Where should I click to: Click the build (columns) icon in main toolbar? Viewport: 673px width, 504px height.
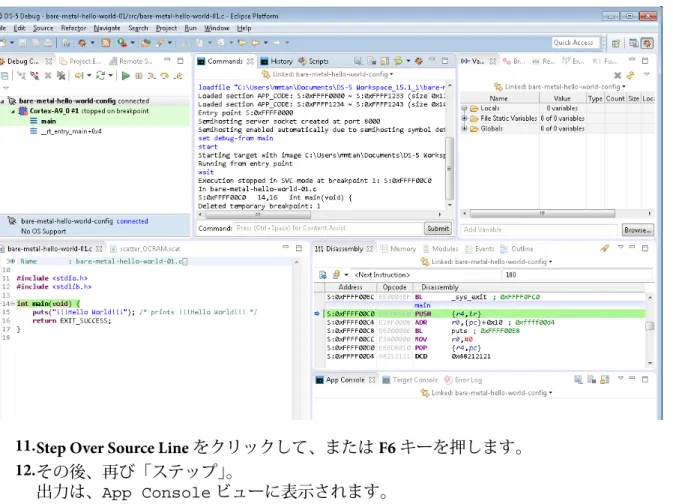(66, 43)
